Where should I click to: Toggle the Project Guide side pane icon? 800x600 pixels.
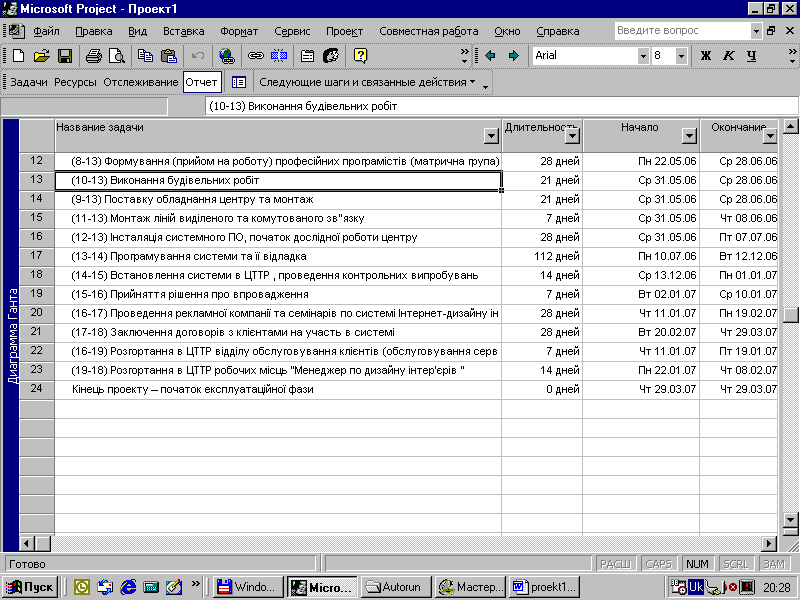point(238,82)
